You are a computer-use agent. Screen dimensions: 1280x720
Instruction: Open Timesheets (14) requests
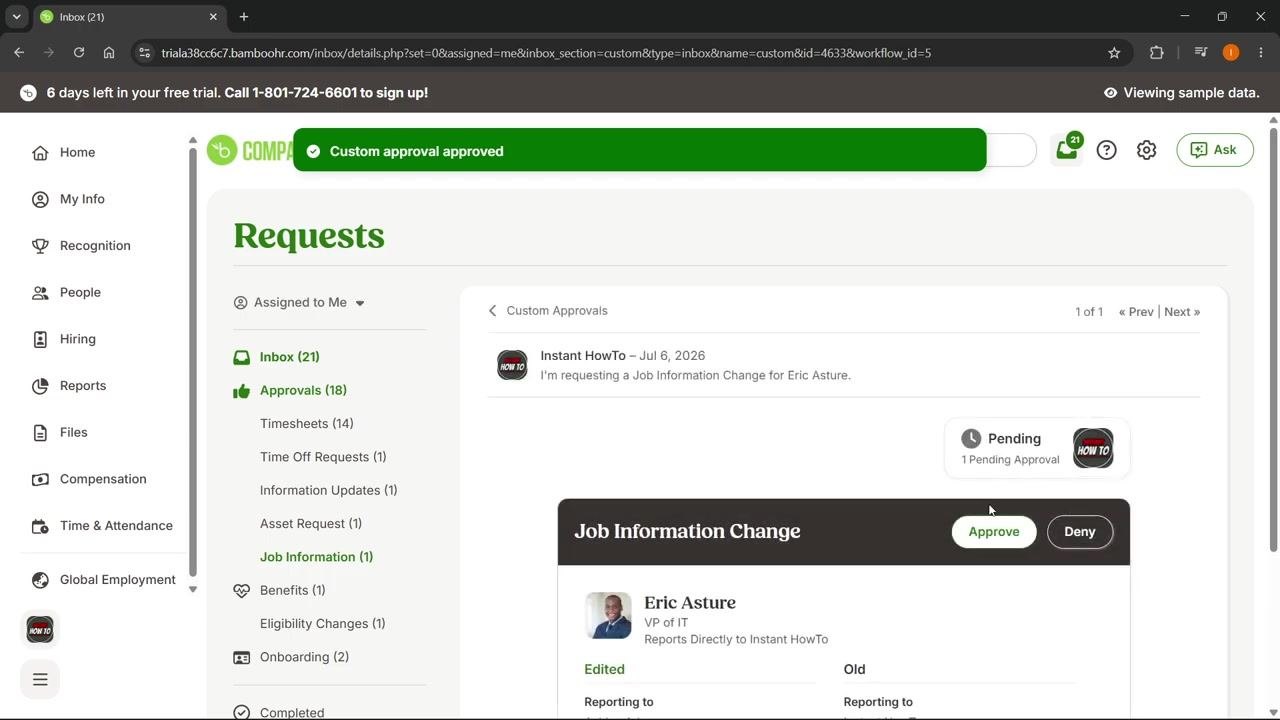tap(306, 424)
